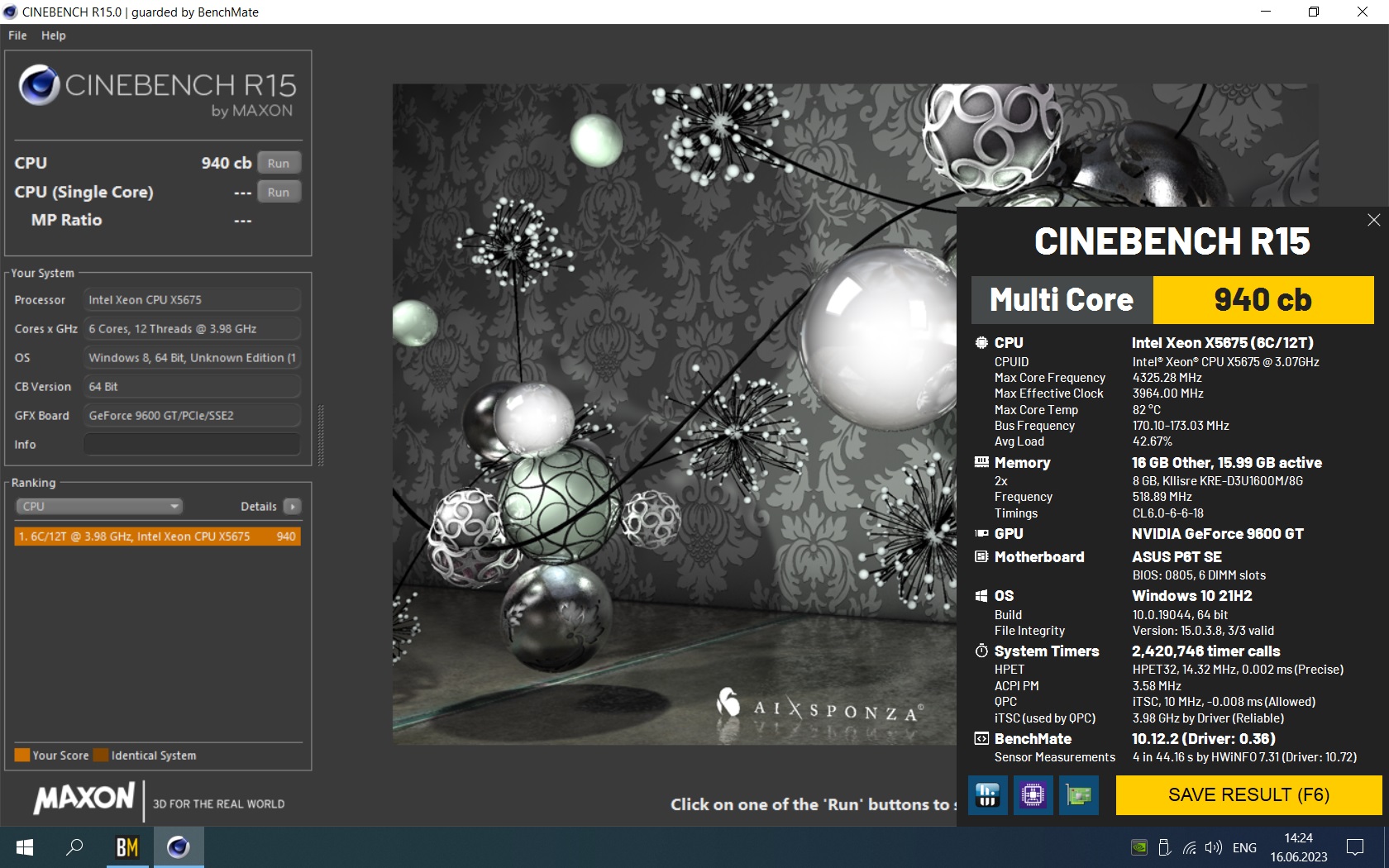Click the rendered benchmark scene image
This screenshot has width=1389, height=868.
tap(674, 413)
